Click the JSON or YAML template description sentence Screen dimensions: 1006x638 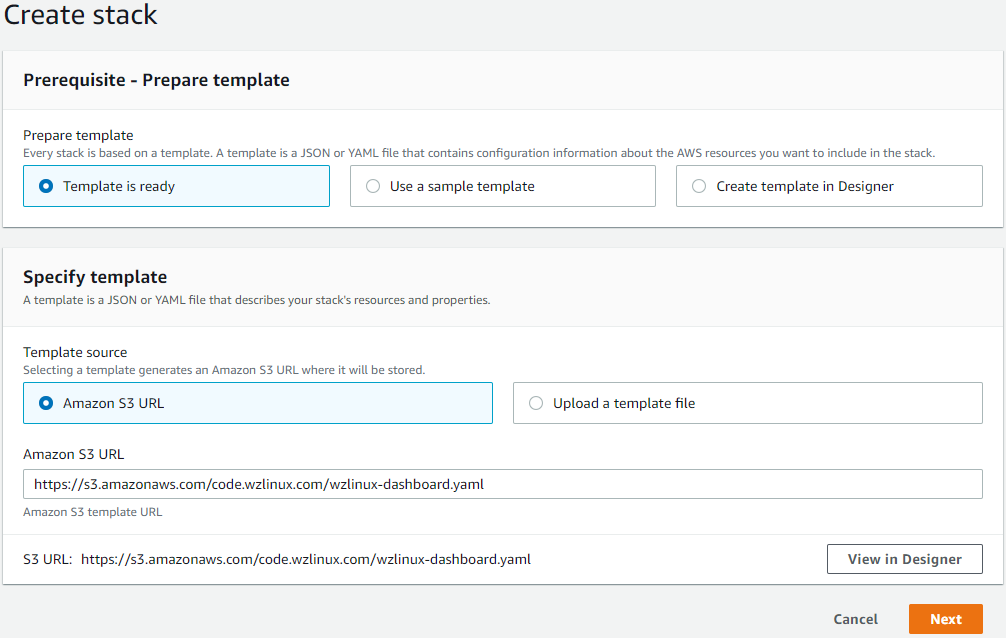257,300
